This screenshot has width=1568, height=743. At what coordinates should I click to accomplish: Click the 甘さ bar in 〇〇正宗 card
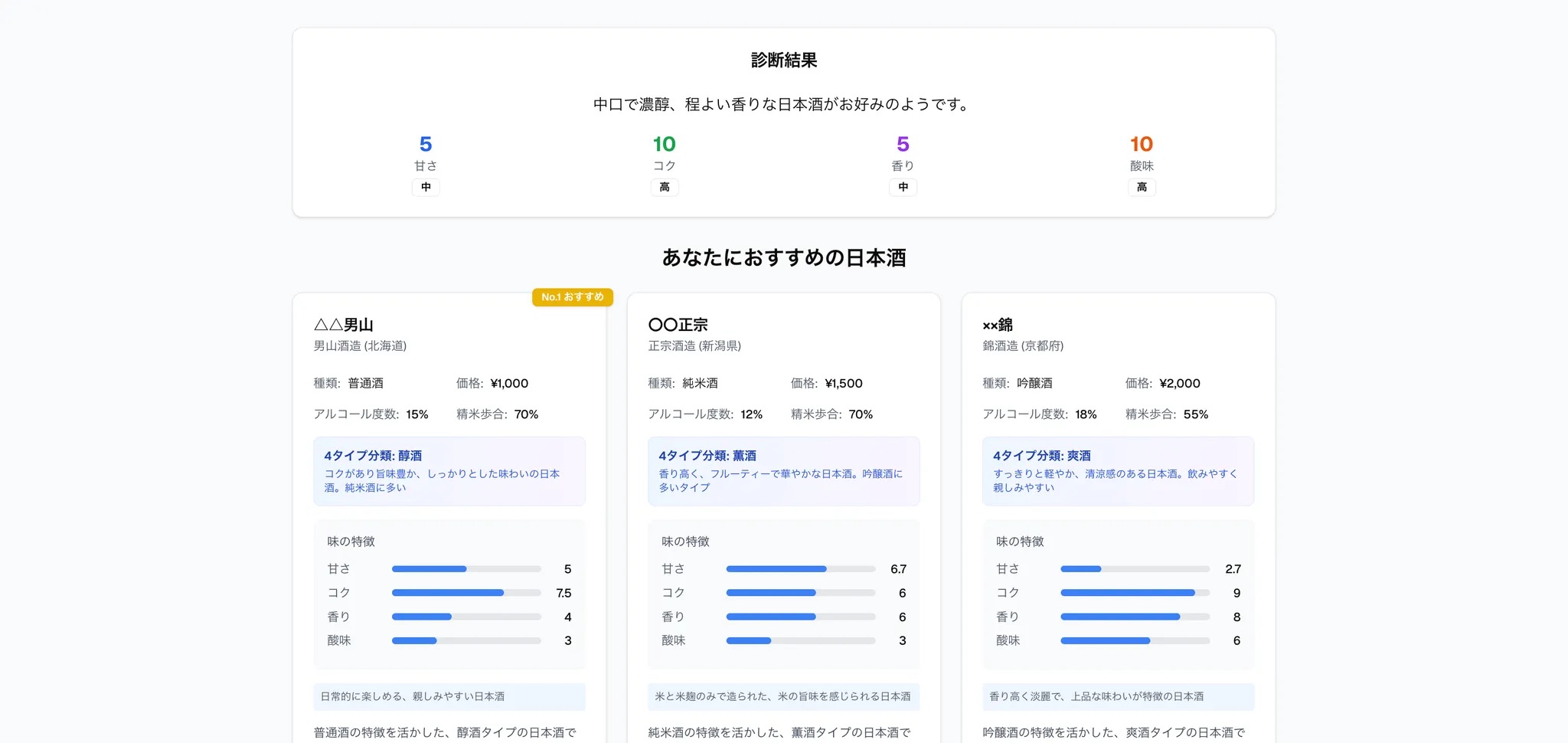pyautogui.click(x=800, y=569)
